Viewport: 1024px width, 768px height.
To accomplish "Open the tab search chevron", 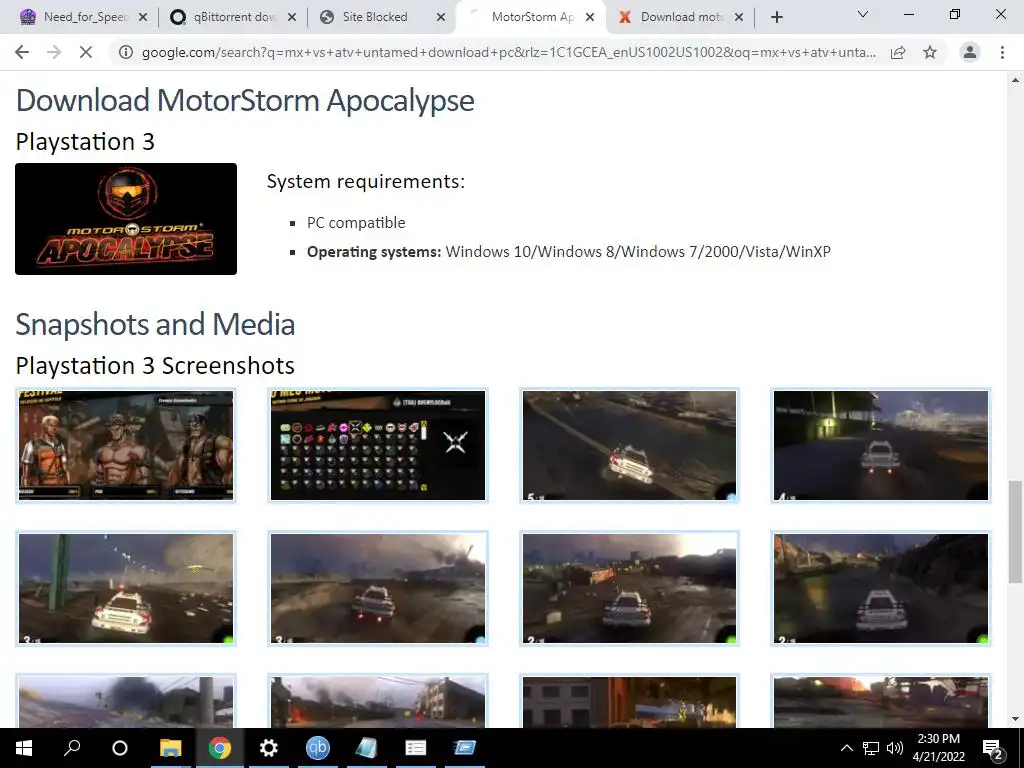I will coord(863,14).
